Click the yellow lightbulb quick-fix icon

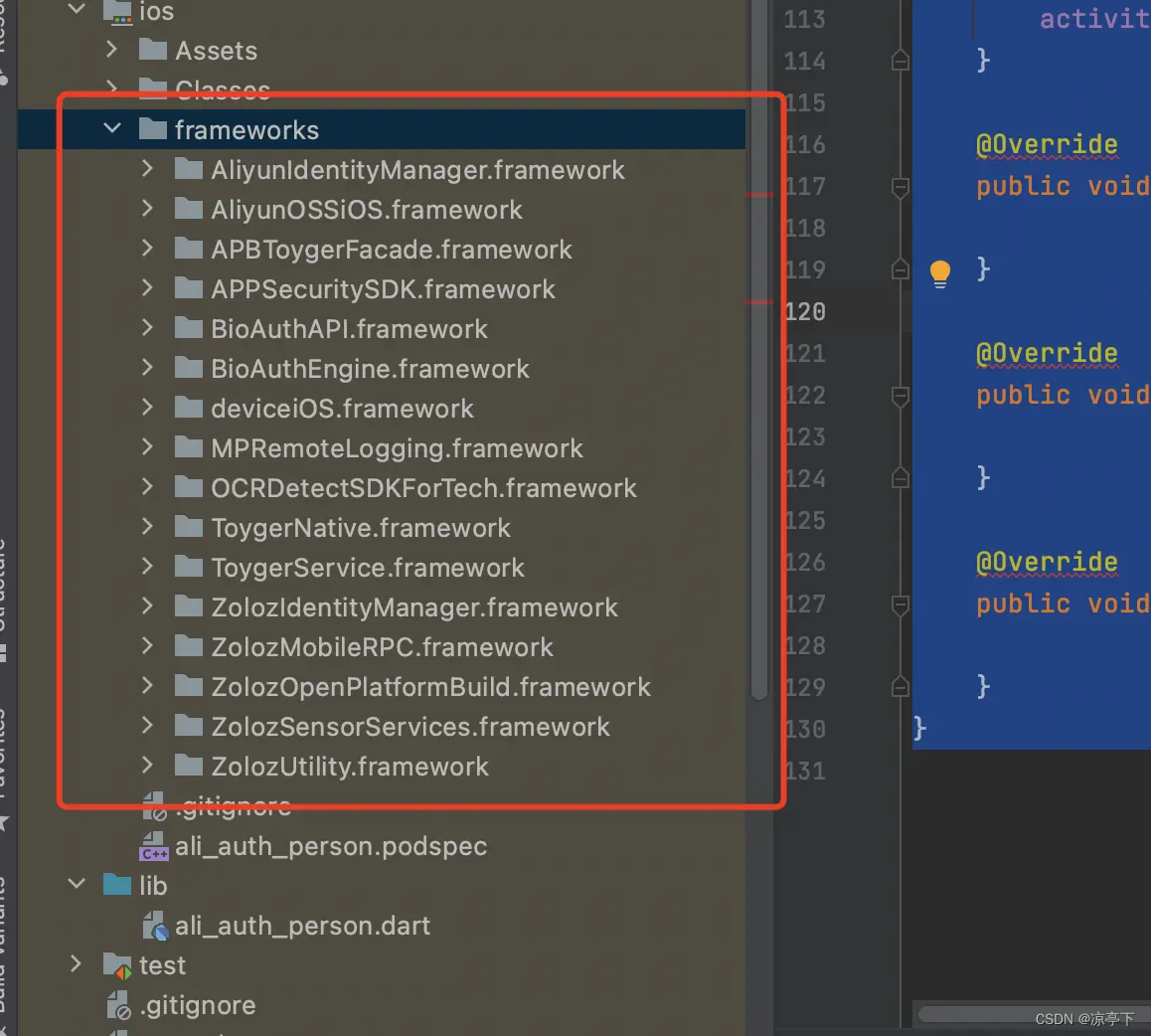[939, 273]
